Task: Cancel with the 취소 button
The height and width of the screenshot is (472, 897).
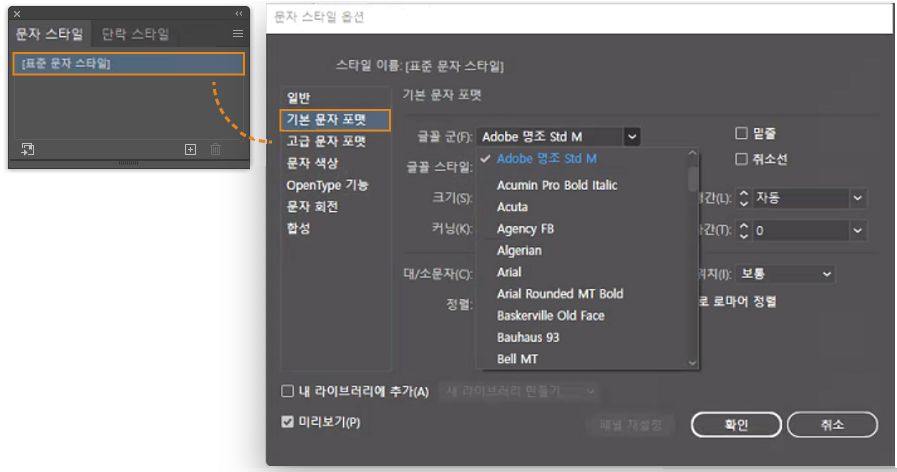Action: coord(832,425)
